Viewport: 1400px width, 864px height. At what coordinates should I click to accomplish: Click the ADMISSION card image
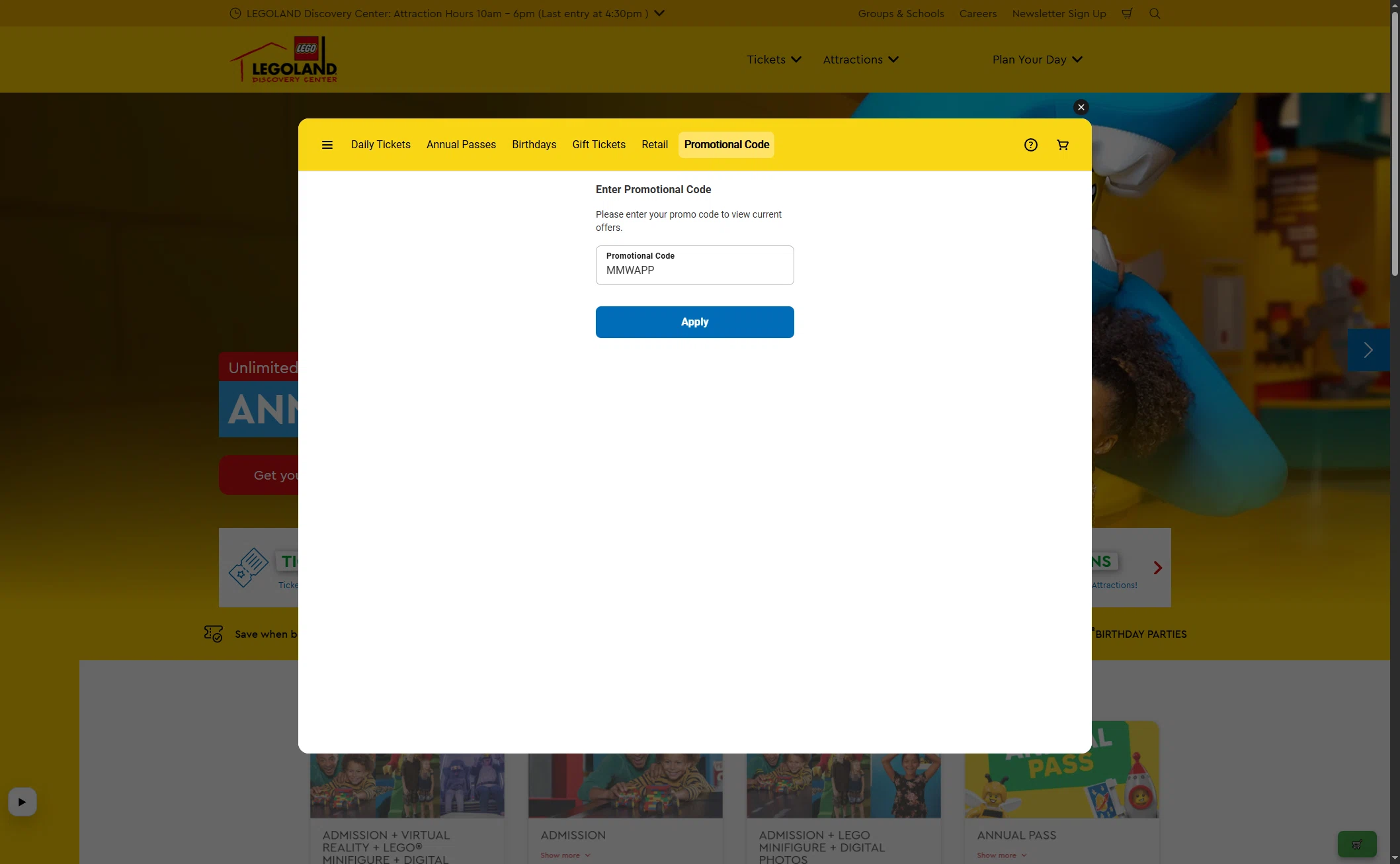tap(625, 786)
